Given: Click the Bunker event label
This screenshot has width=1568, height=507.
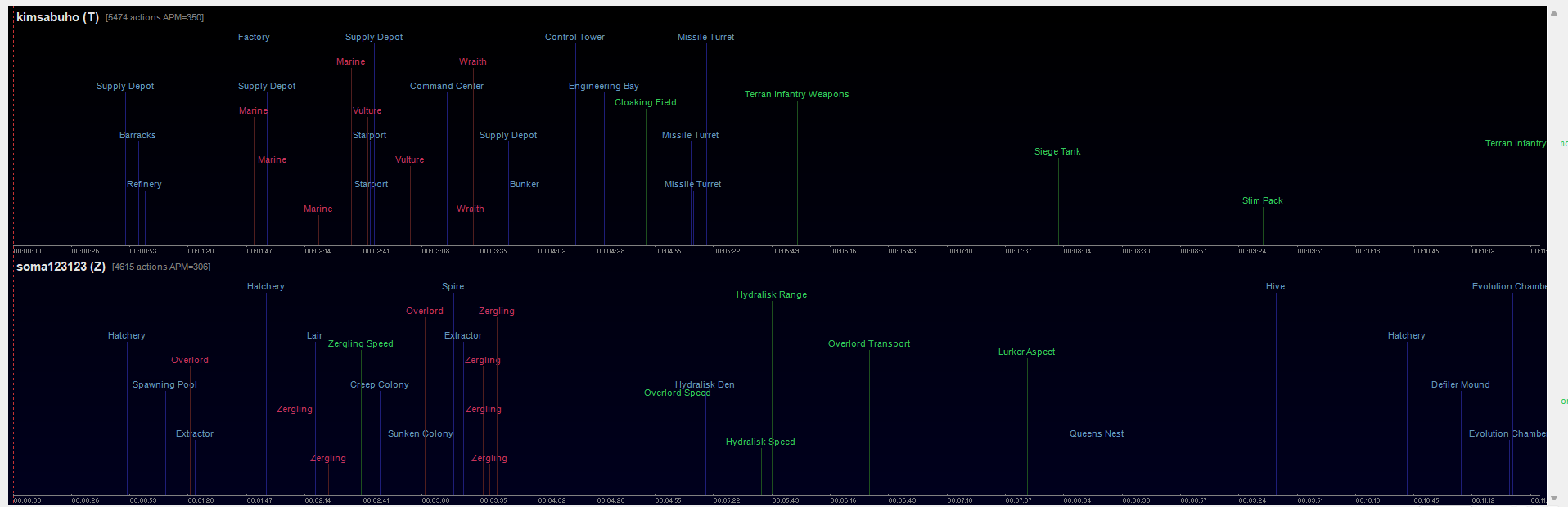Looking at the screenshot, I should point(525,184).
